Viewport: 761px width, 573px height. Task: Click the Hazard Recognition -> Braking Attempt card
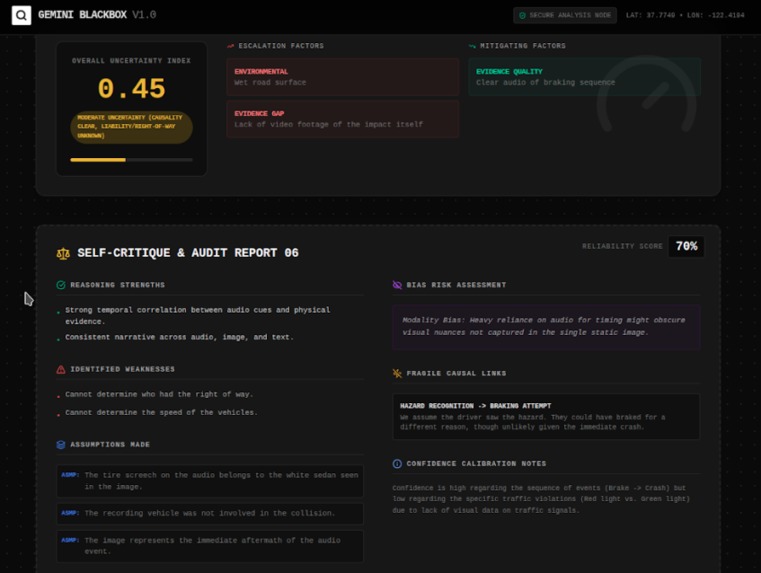pos(546,416)
